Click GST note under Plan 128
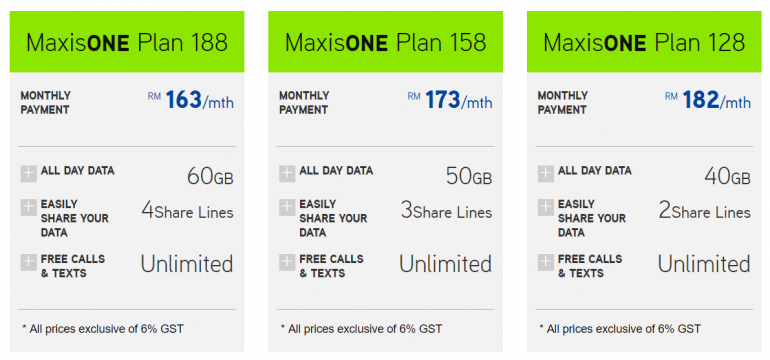The width and height of the screenshot is (770, 360). click(x=620, y=329)
